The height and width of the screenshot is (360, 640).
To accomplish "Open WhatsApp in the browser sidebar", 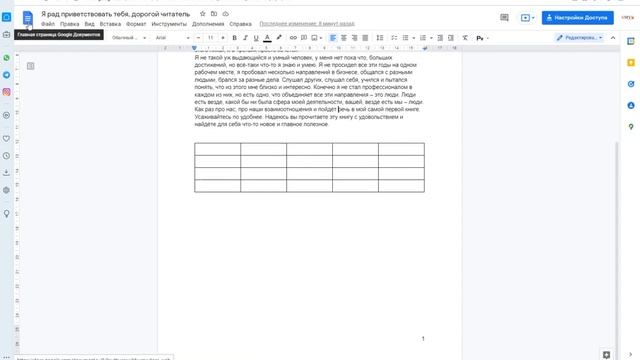I will 6,58.
